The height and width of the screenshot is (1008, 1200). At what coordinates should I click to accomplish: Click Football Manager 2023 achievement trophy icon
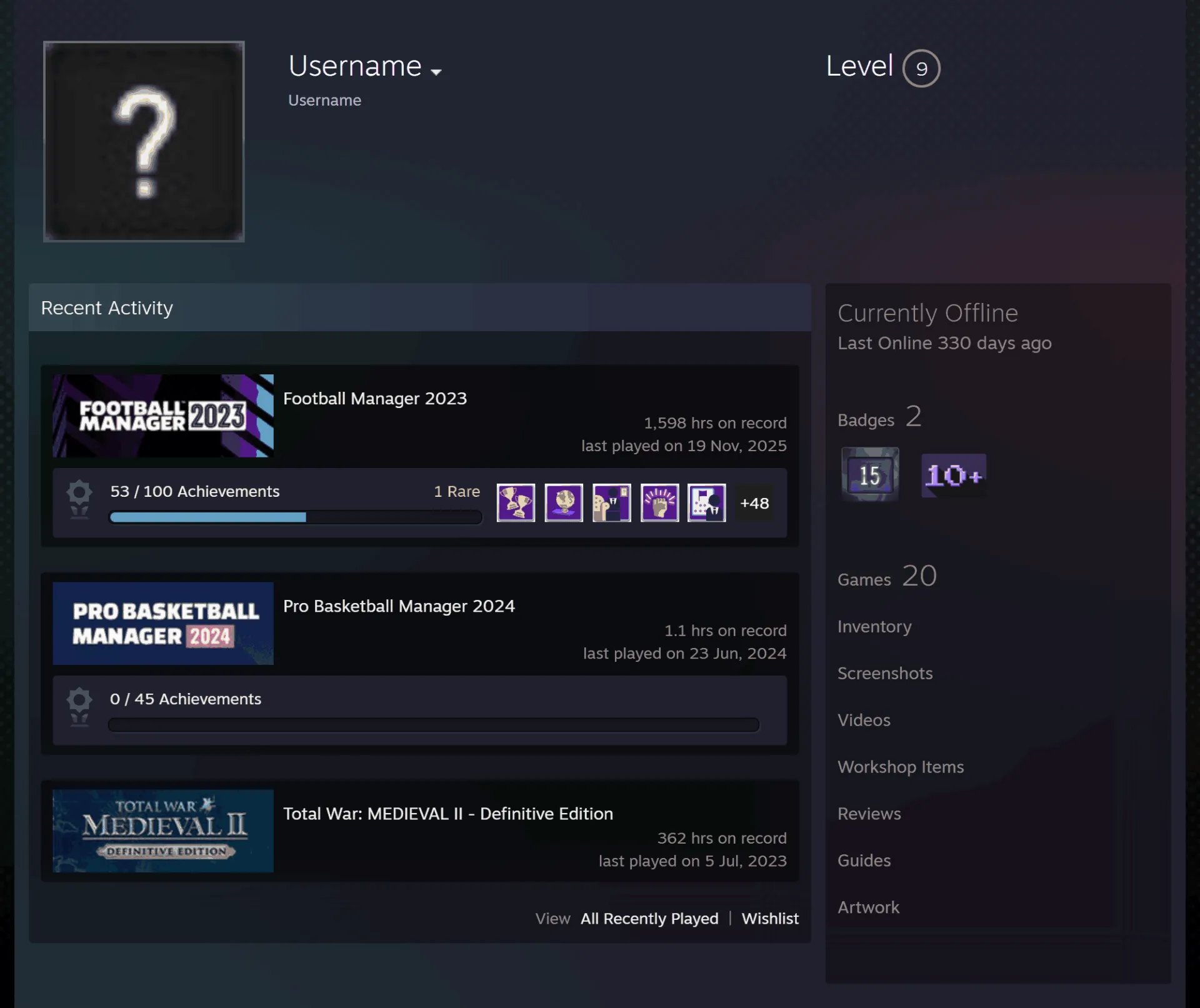79,499
